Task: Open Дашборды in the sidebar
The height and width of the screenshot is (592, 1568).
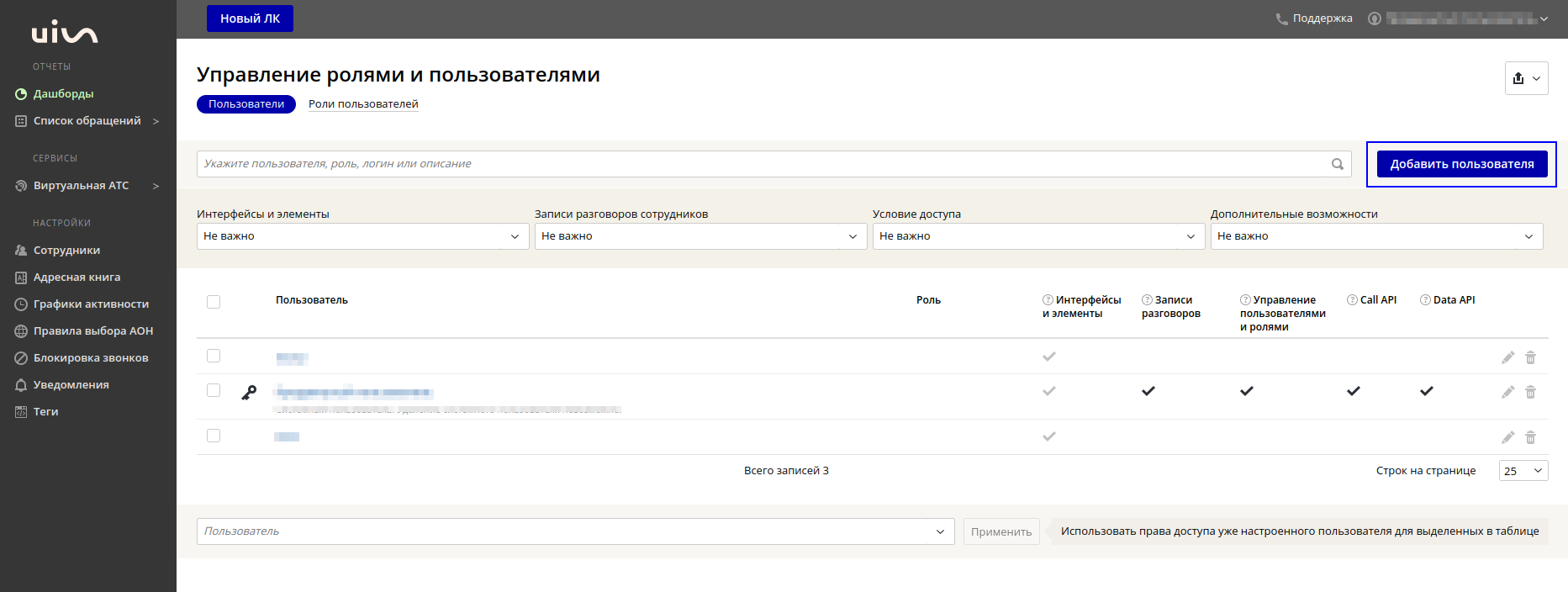Action: [x=63, y=94]
